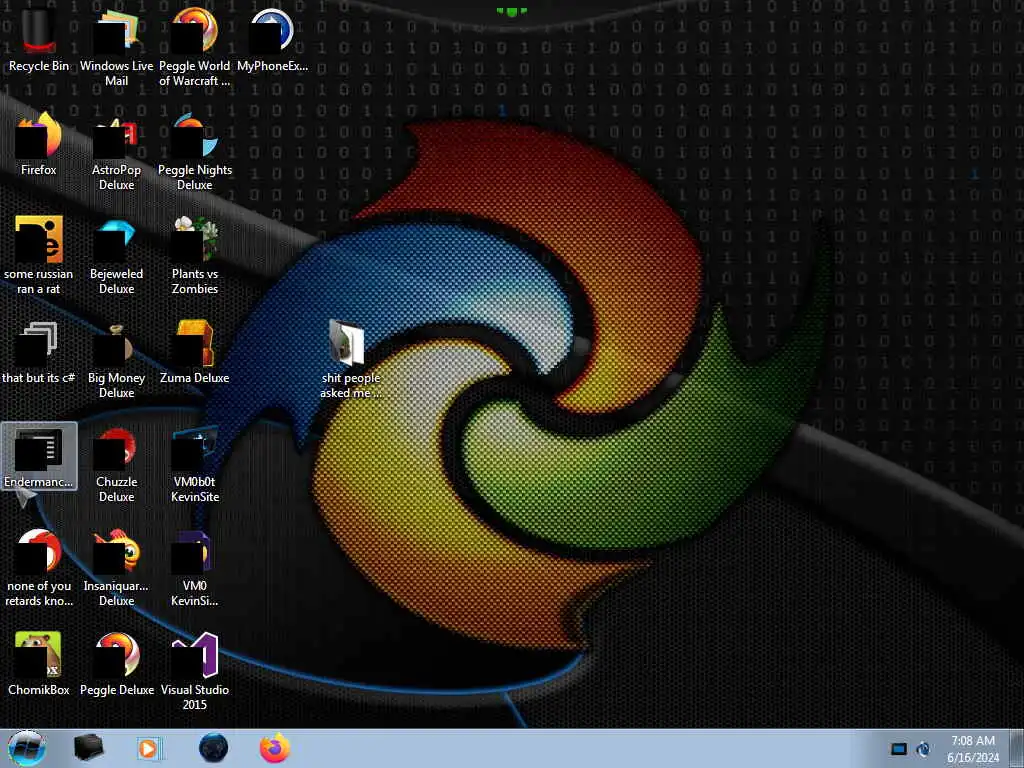Open the ChomikBox desktop shortcut
Image resolution: width=1024 pixels, height=768 pixels.
pos(39,664)
